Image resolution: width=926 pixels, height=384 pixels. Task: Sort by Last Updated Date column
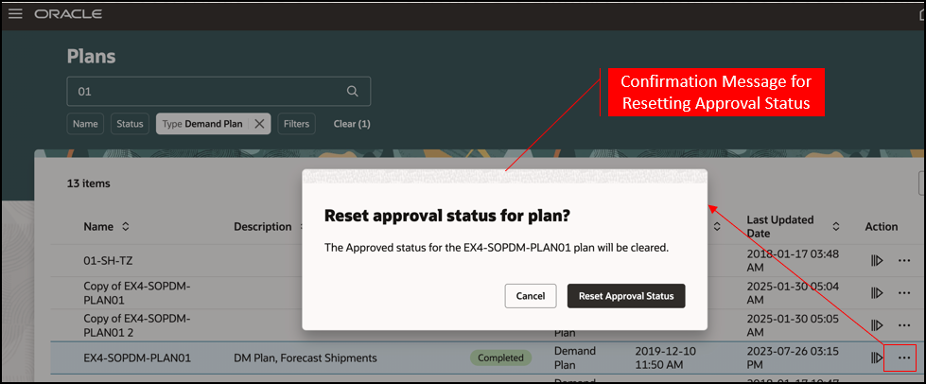point(836,226)
